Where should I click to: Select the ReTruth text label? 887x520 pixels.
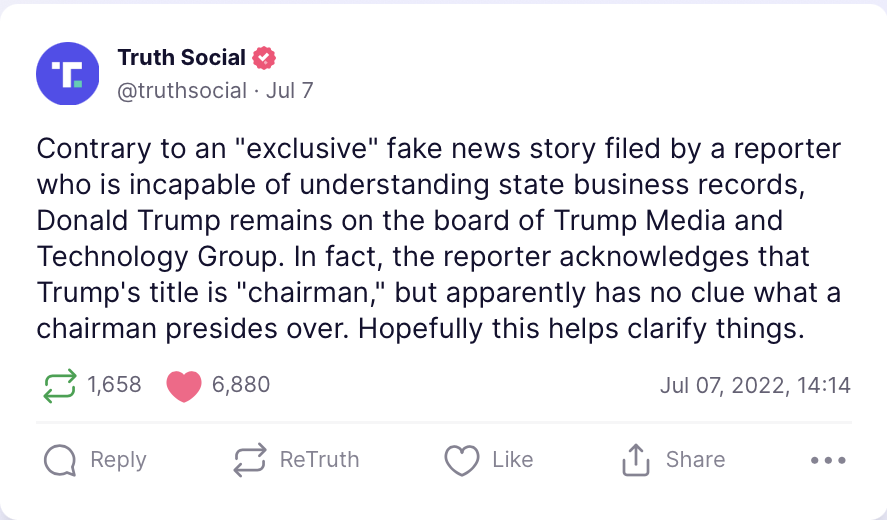320,459
